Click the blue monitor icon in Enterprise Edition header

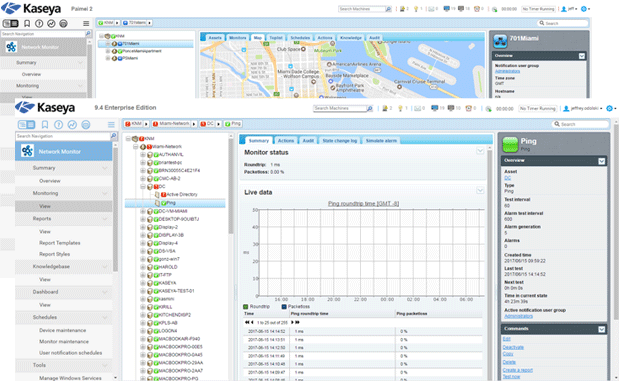tap(434, 108)
